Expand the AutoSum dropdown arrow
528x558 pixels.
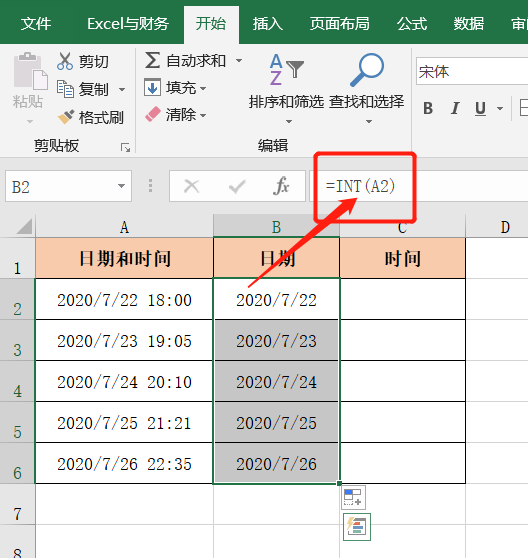[x=239, y=60]
